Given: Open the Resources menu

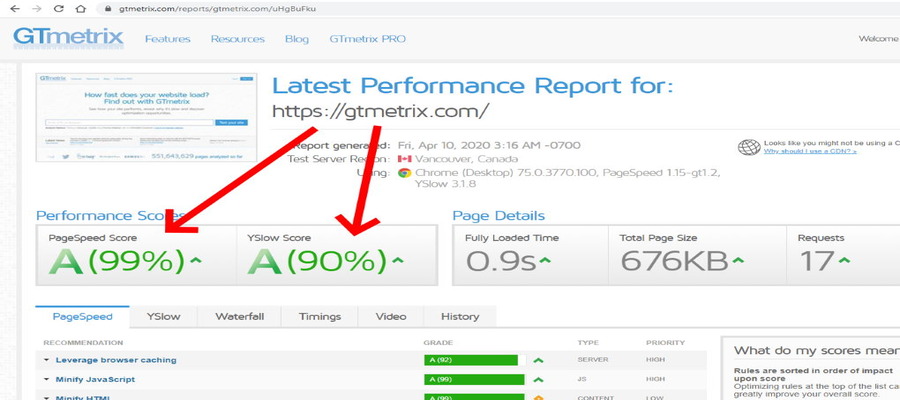Looking at the screenshot, I should (238, 39).
